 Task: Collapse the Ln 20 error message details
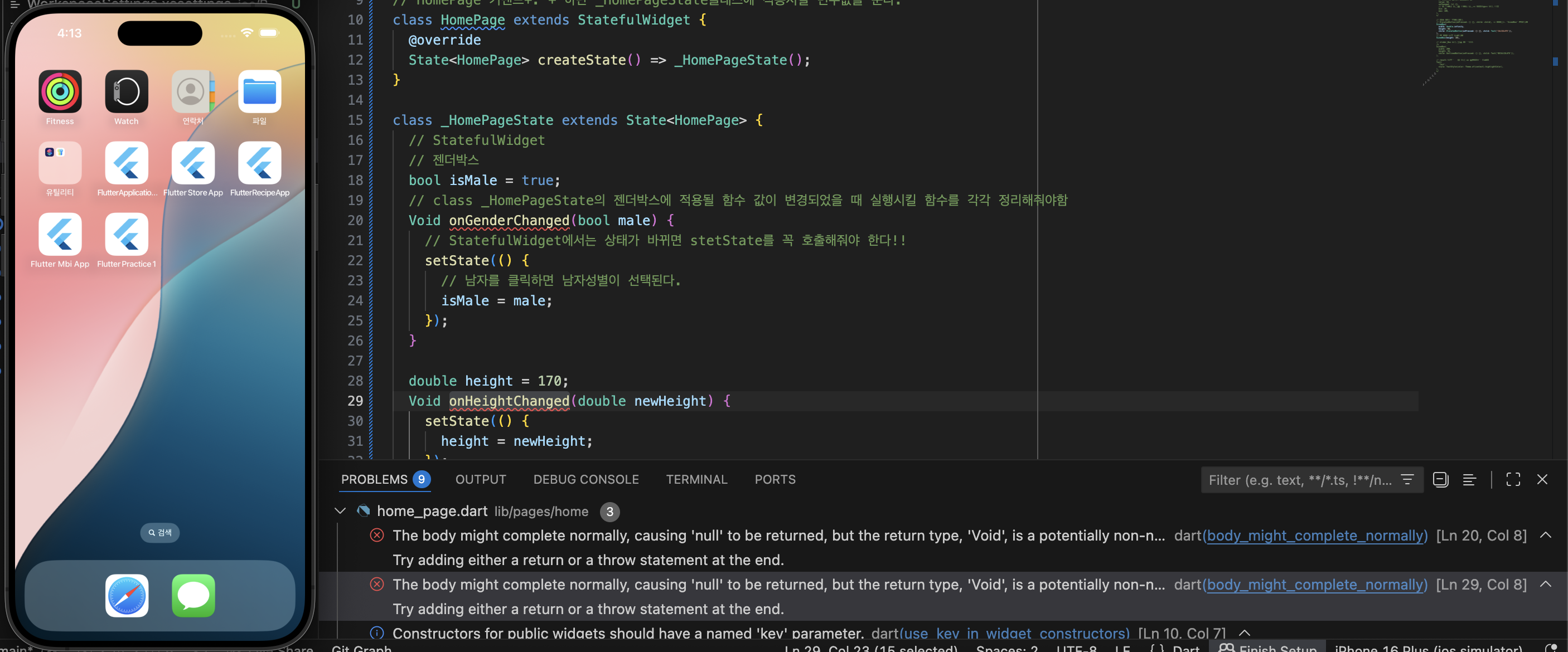(x=1546, y=535)
